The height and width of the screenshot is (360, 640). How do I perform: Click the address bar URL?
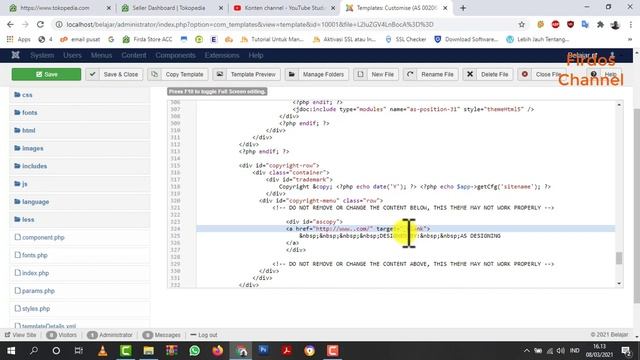pyautogui.click(x=250, y=24)
